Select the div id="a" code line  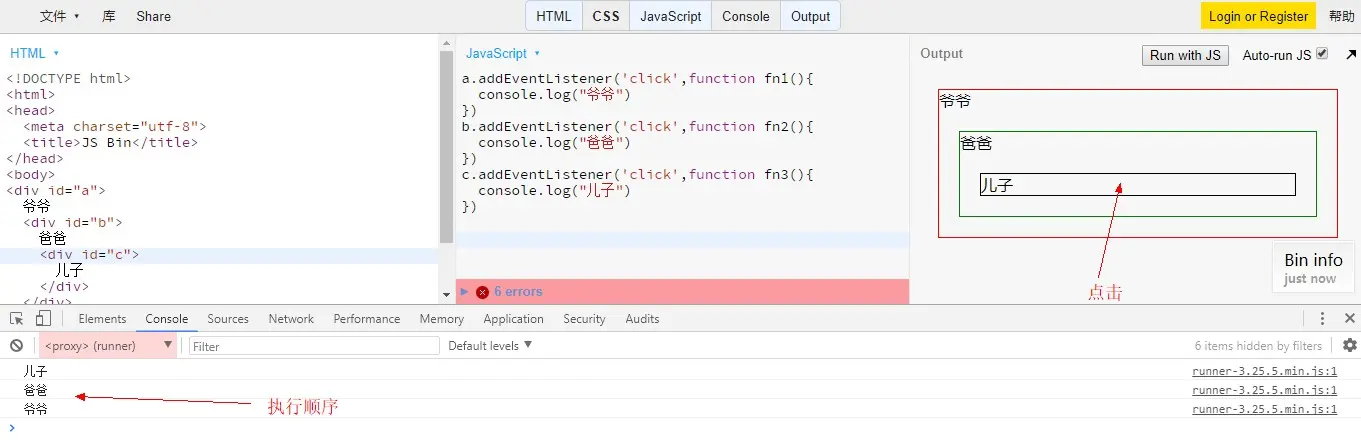pyautogui.click(x=56, y=190)
